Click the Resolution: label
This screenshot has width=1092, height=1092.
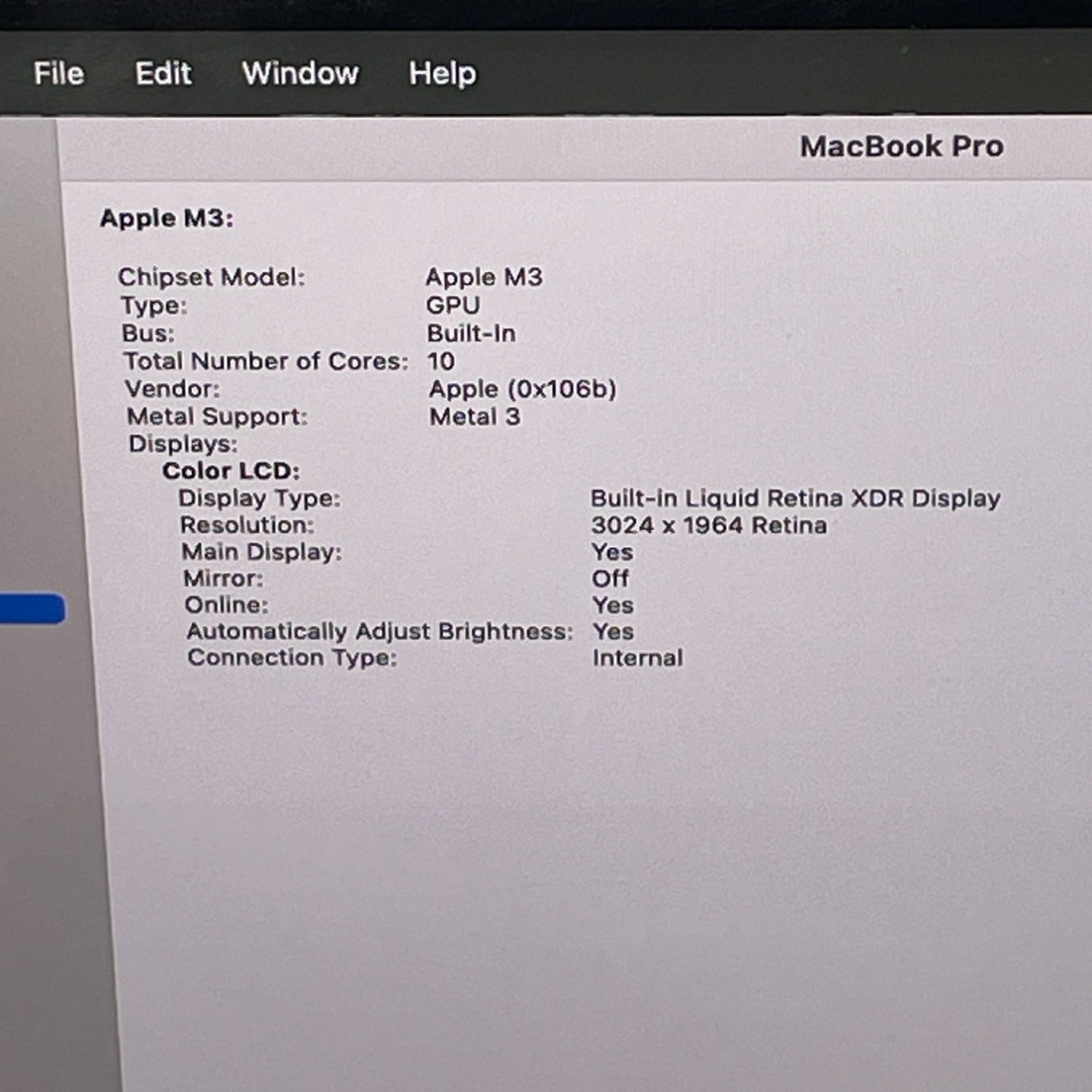coord(247,525)
